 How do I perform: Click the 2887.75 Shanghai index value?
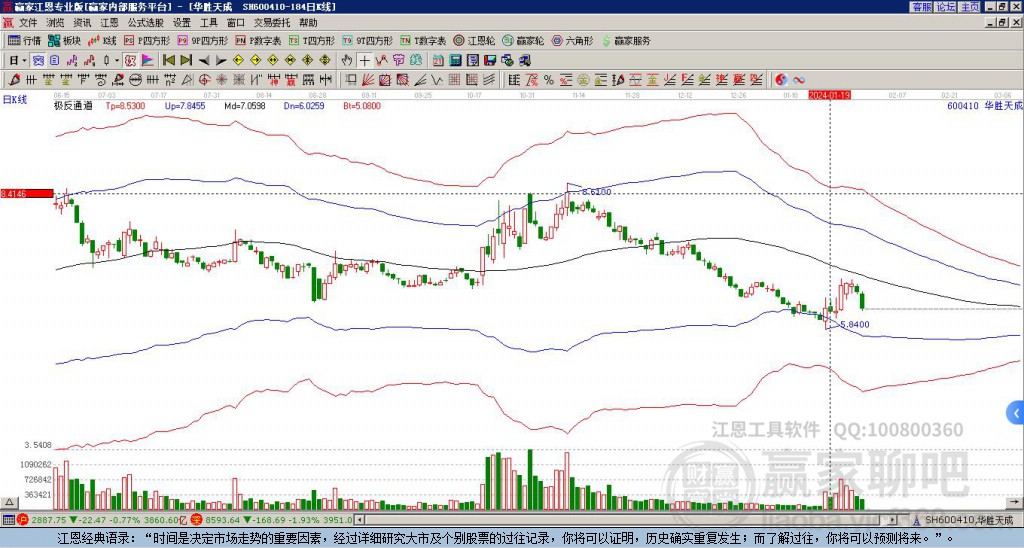point(49,520)
